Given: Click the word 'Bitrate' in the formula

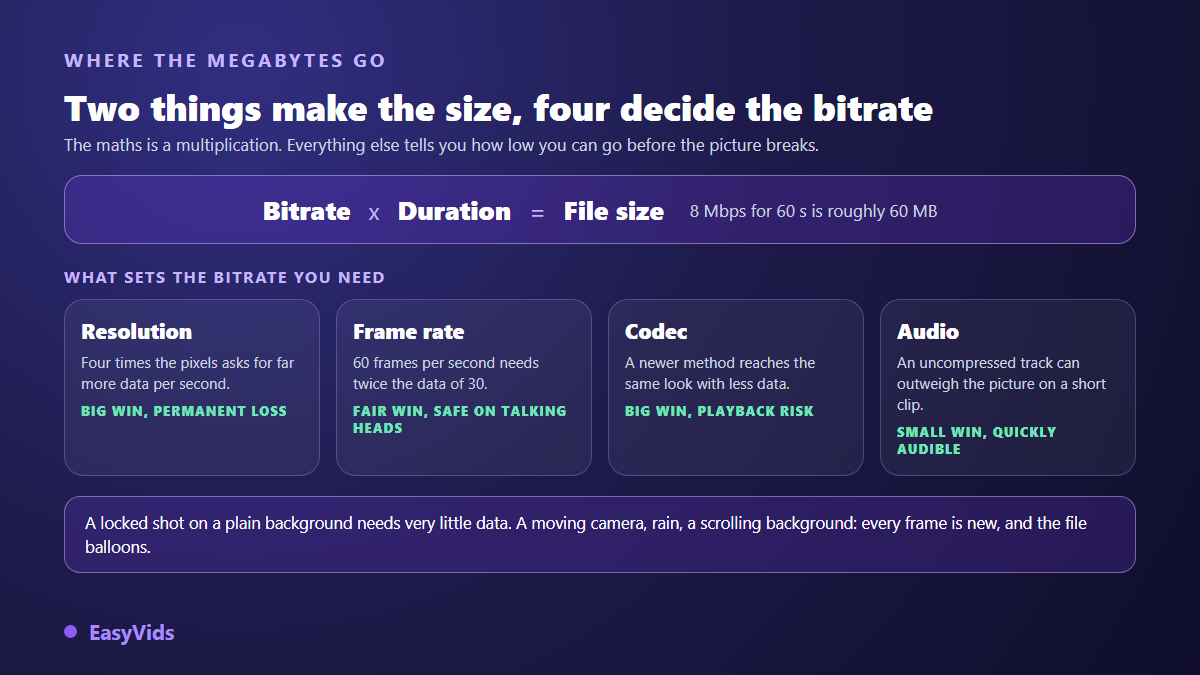Looking at the screenshot, I should pyautogui.click(x=306, y=211).
